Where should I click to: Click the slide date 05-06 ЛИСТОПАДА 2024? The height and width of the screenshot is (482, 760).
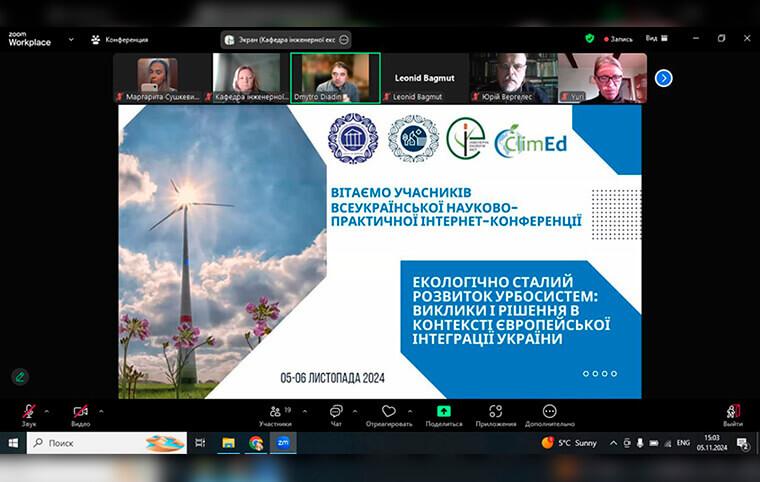(x=332, y=378)
